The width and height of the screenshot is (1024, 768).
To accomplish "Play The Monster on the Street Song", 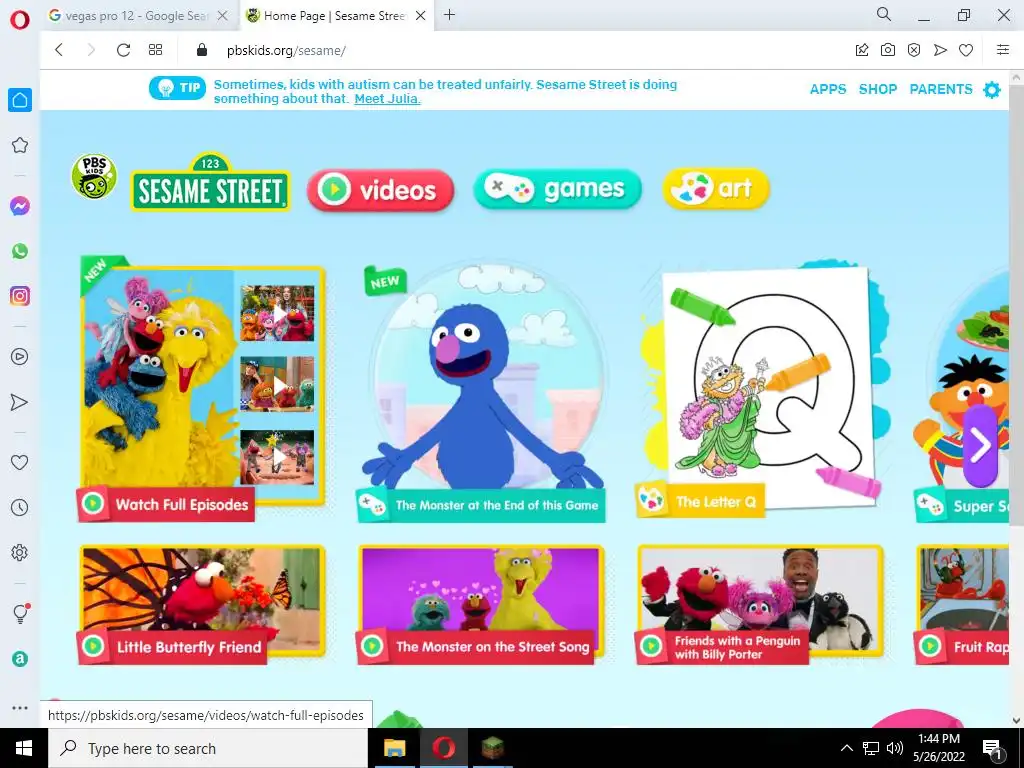I will [x=481, y=605].
